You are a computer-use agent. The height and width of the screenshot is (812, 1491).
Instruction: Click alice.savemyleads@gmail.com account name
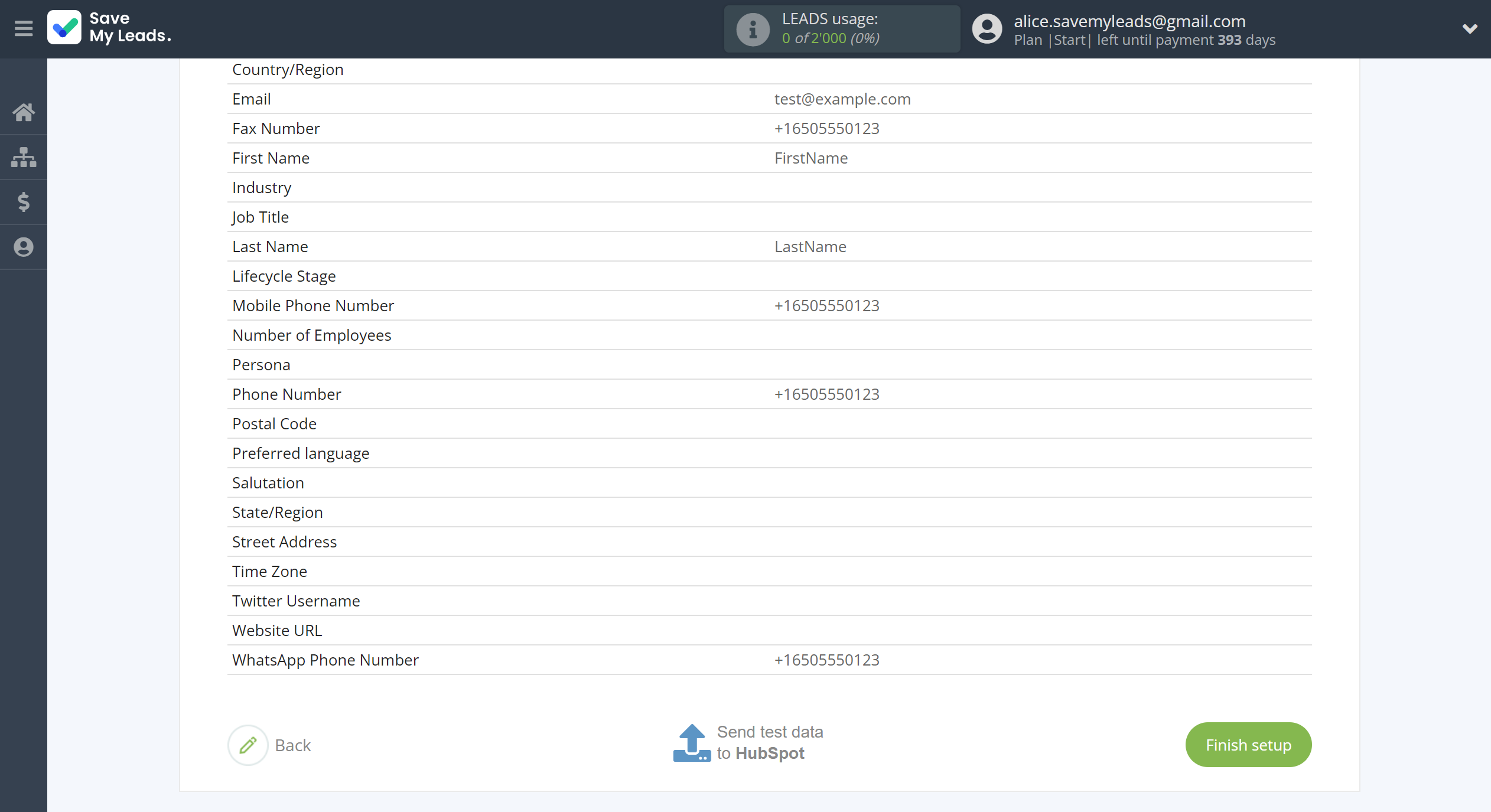pos(1131,21)
